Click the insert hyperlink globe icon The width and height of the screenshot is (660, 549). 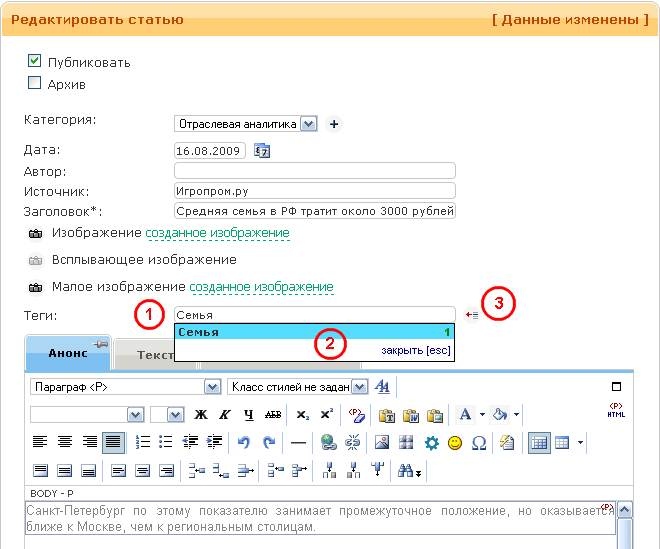pos(328,442)
